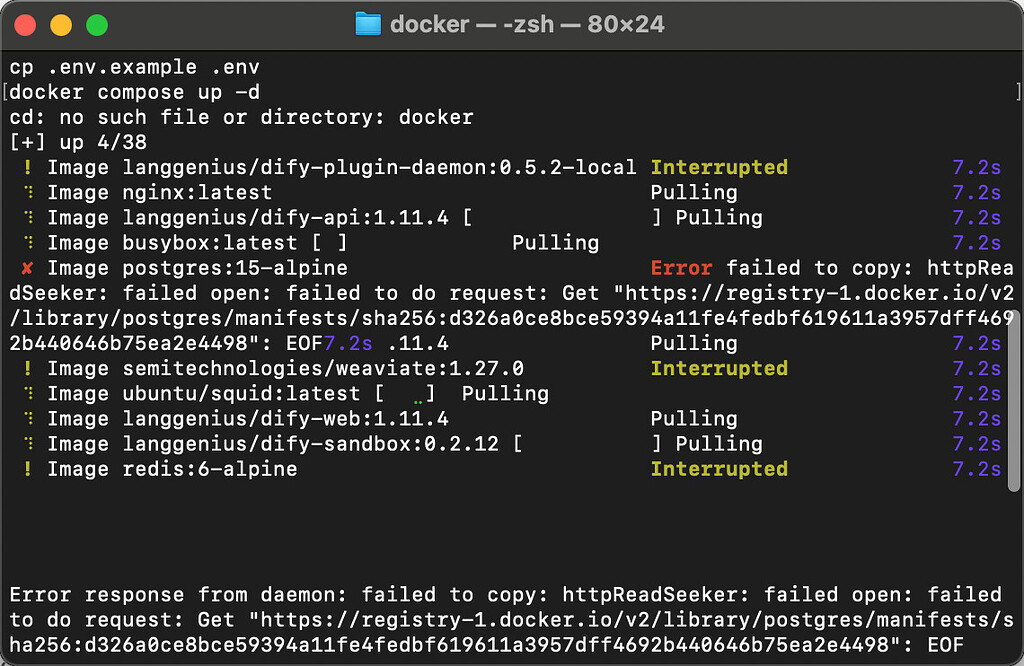Click the warning icon beside redis:6-alpine

(27, 469)
